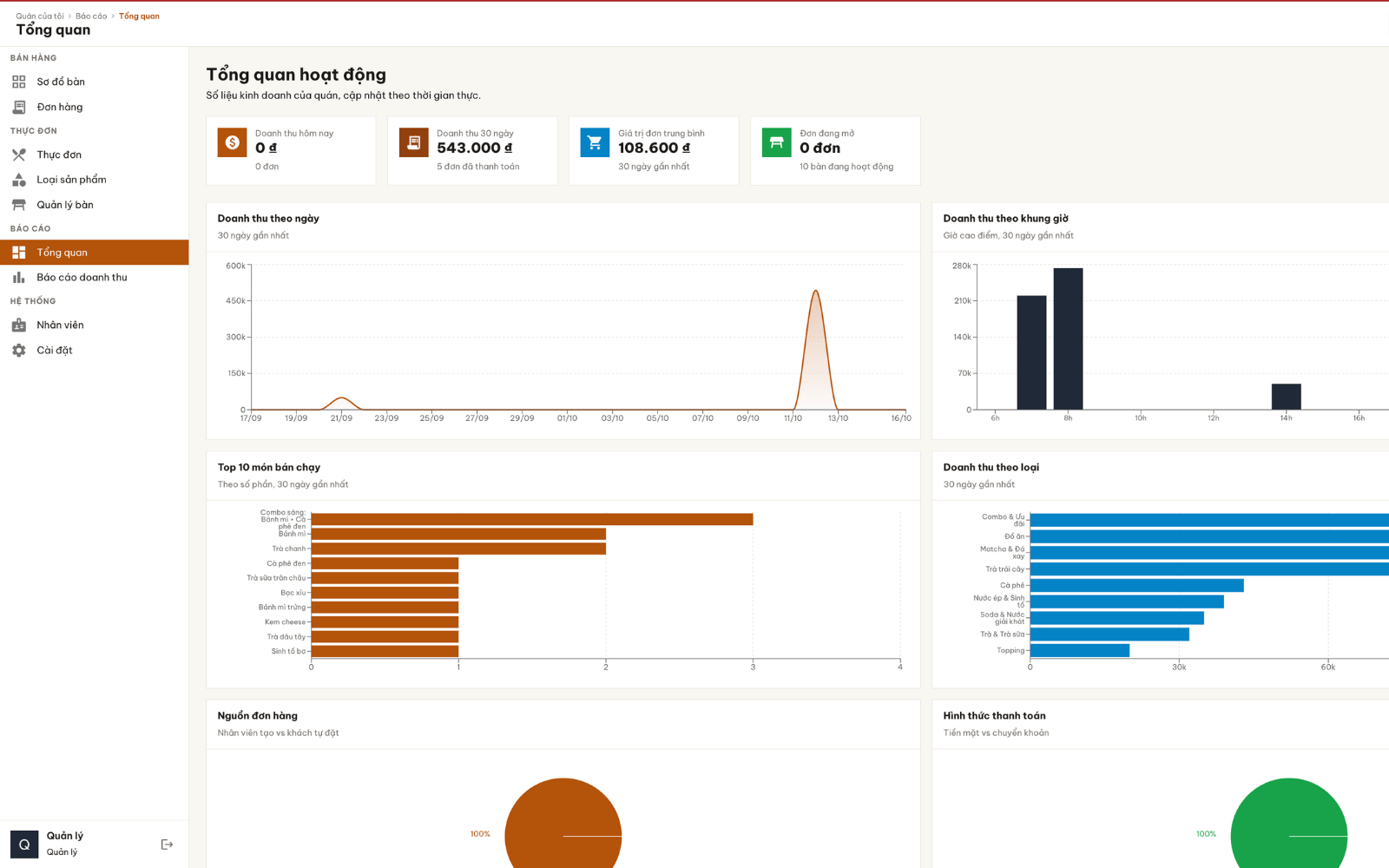Click the Quán của tôi breadcrumb link
The width and height of the screenshot is (1389, 868).
pos(40,16)
